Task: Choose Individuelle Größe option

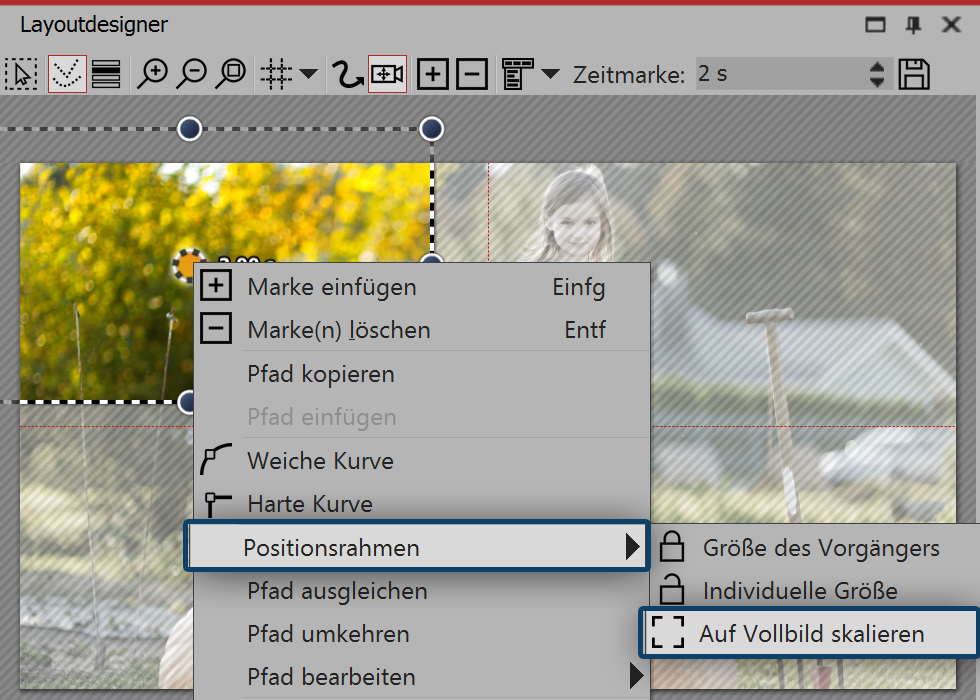Action: pos(816,591)
